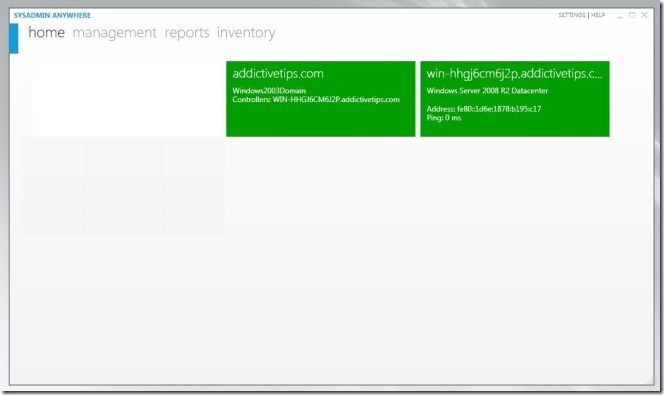This screenshot has height=395, width=664.
Task: Open SETTINGS in the top-right corner
Action: coord(572,15)
